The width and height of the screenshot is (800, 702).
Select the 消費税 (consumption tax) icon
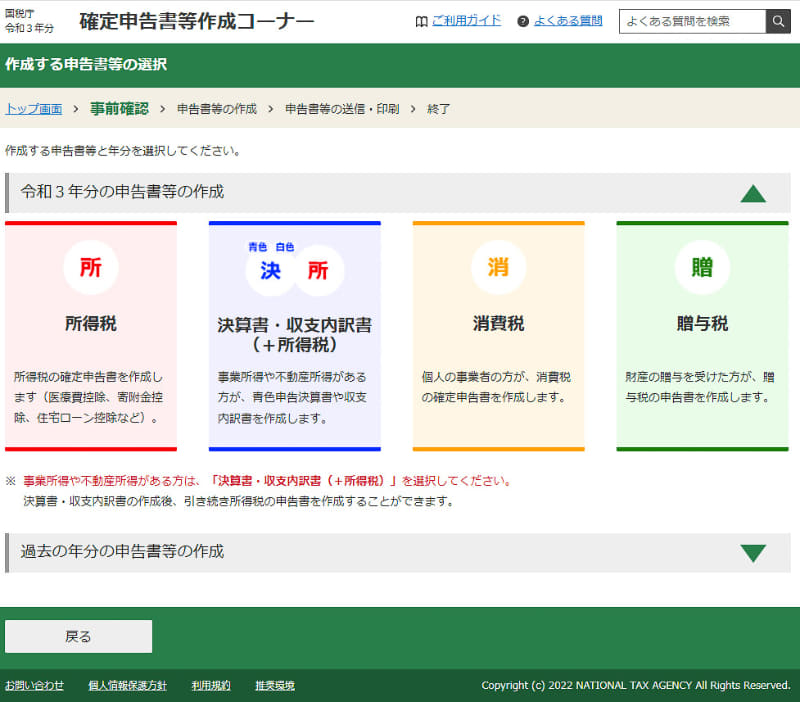[x=498, y=268]
